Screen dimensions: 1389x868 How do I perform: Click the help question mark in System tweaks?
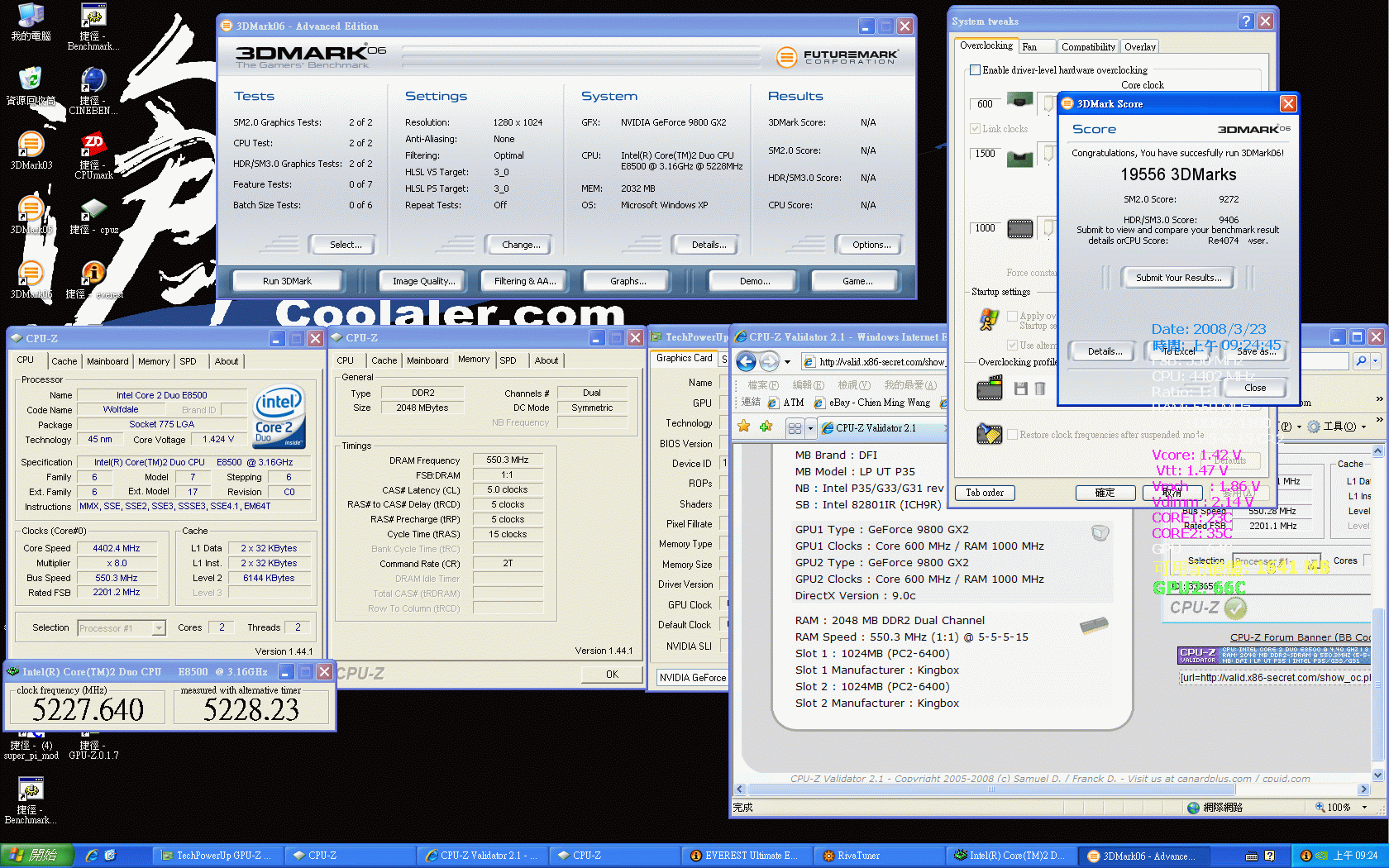pyautogui.click(x=1246, y=21)
